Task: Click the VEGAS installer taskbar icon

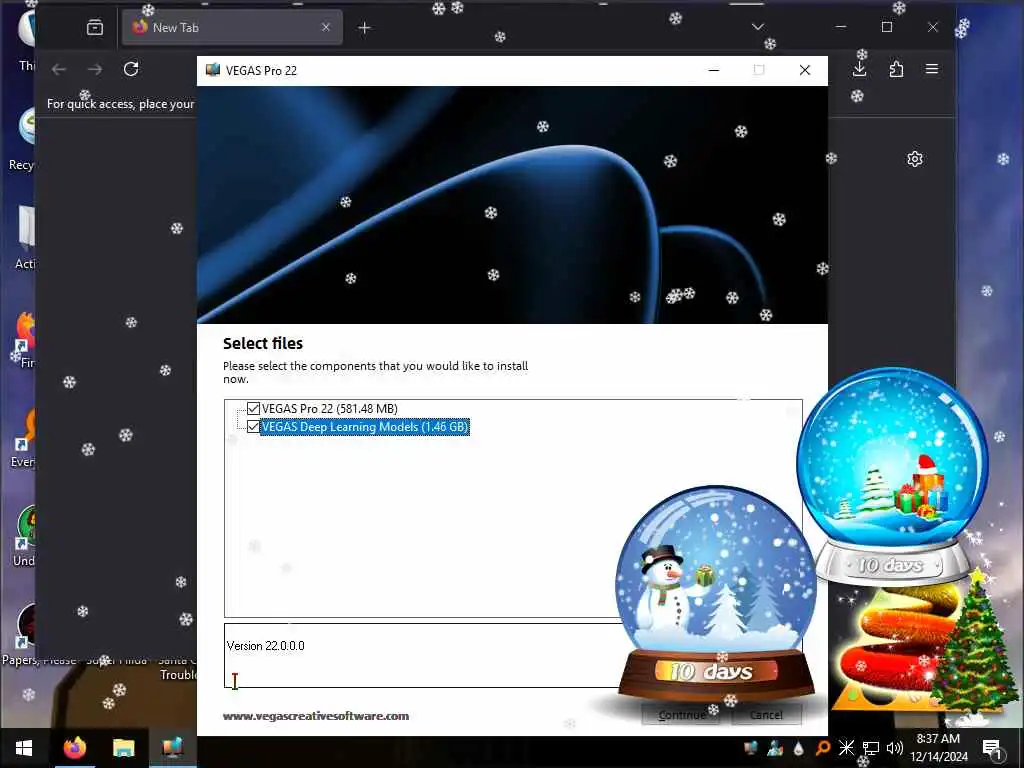Action: pos(172,748)
